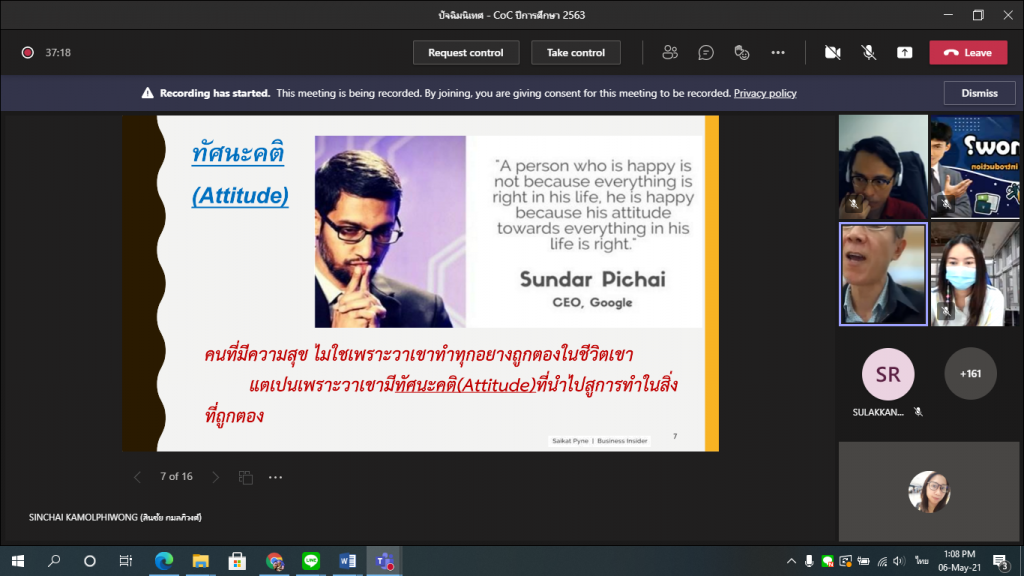Open more slide options below the presentation
The height and width of the screenshot is (576, 1024).
point(276,477)
